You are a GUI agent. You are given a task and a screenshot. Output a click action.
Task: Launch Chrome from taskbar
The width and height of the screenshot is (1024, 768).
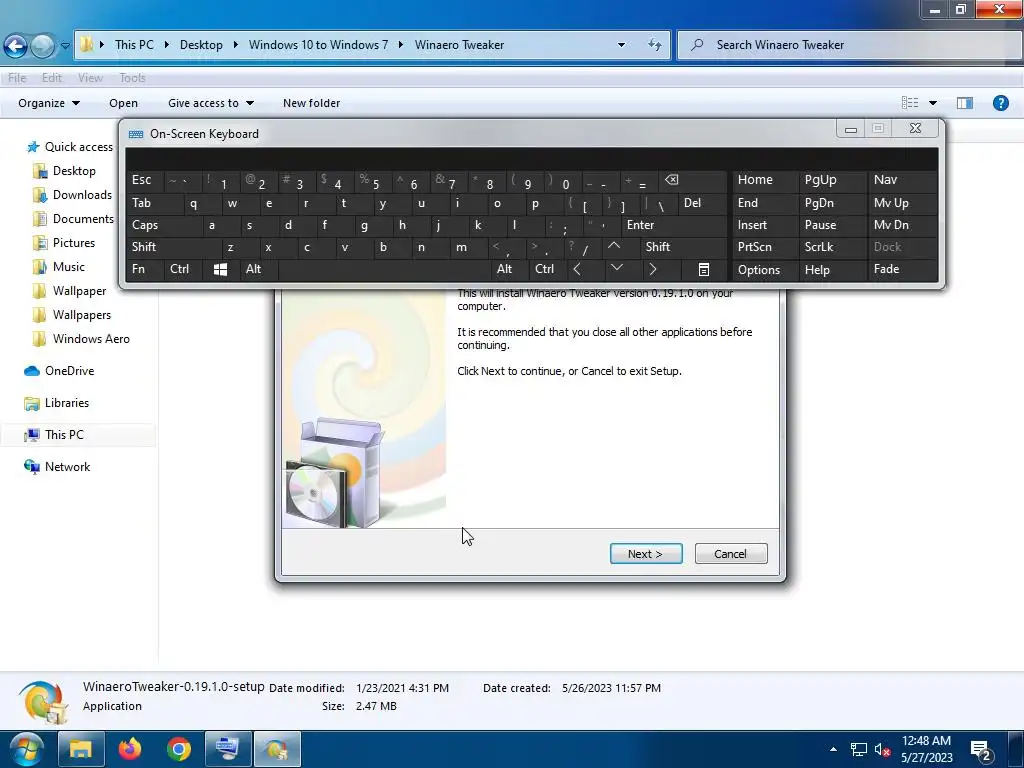tap(178, 748)
